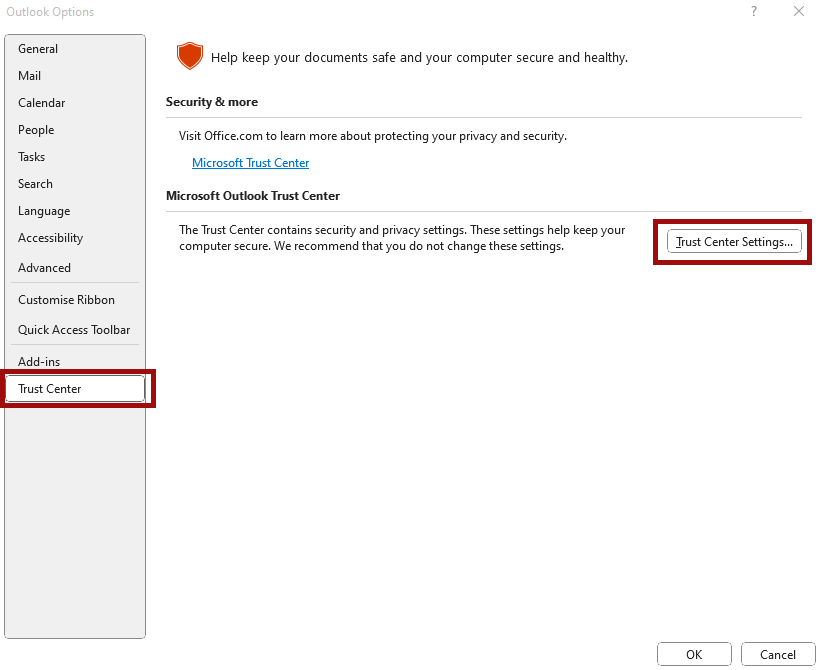Screen dimensions: 819x670
Task: Select the Mail options category
Action: (x=75, y=76)
